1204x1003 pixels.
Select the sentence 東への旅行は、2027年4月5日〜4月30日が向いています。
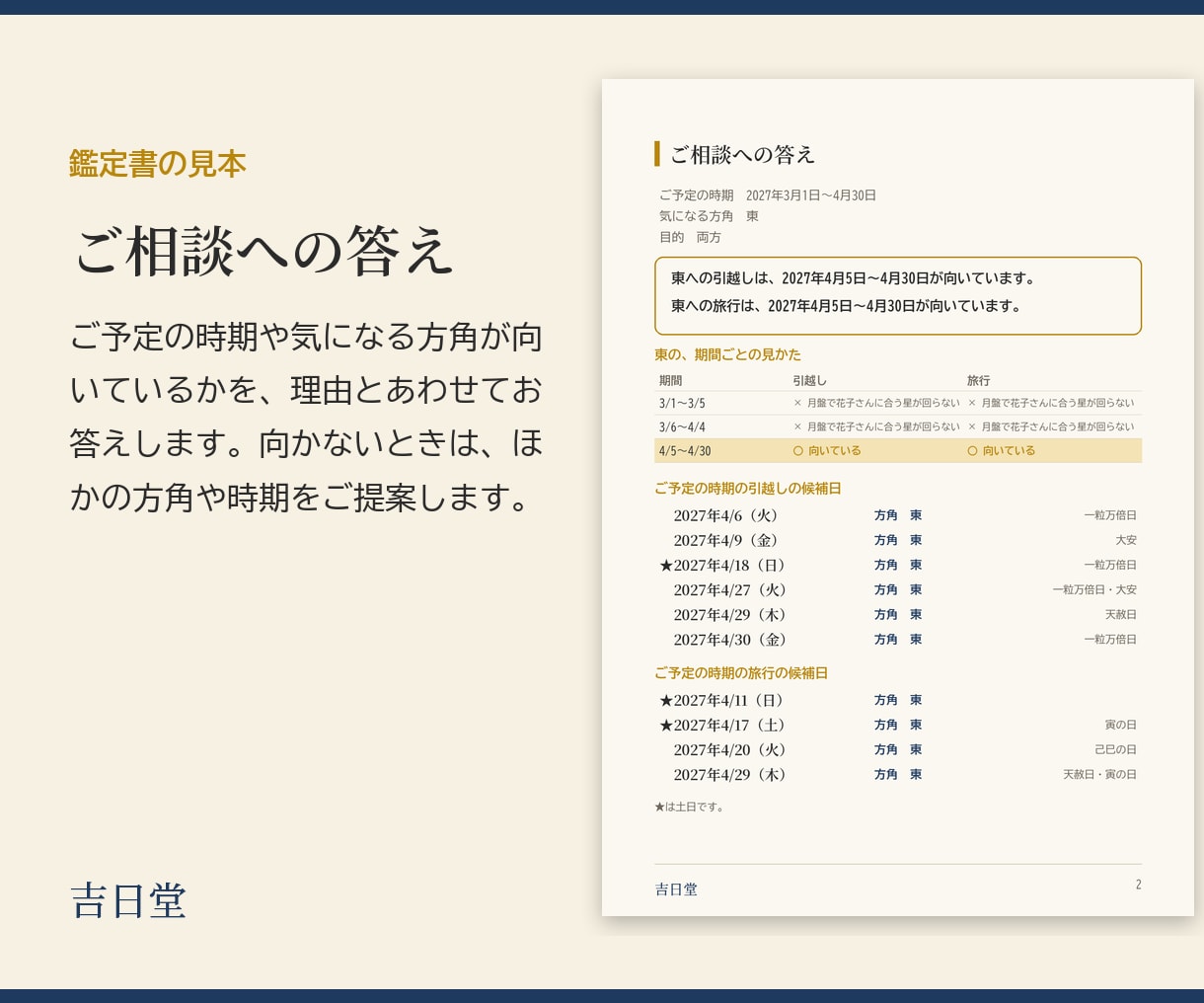pos(846,306)
